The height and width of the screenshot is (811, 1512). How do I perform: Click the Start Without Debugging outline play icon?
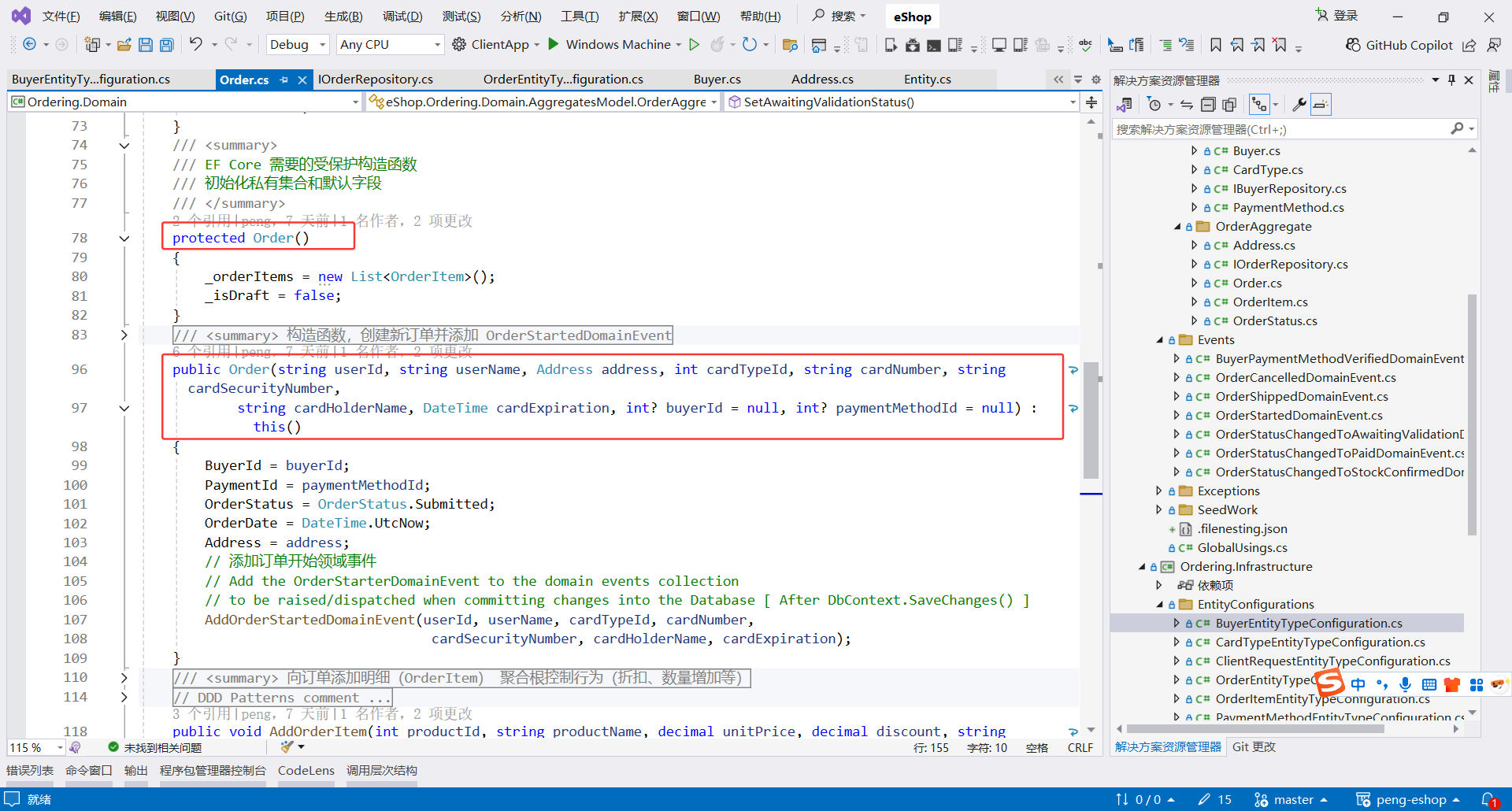694,45
